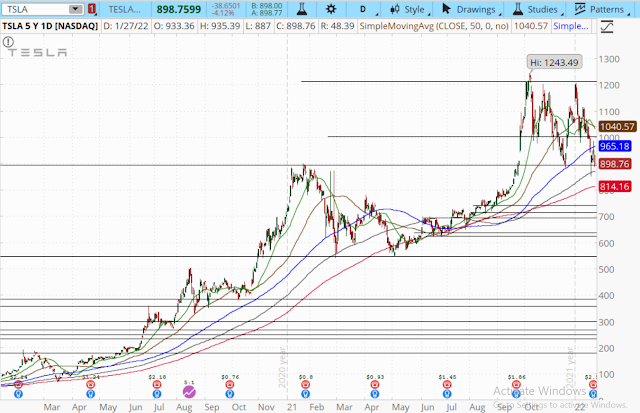Click blue lightbulb icon below $2.18 earnings

[x=157, y=394]
